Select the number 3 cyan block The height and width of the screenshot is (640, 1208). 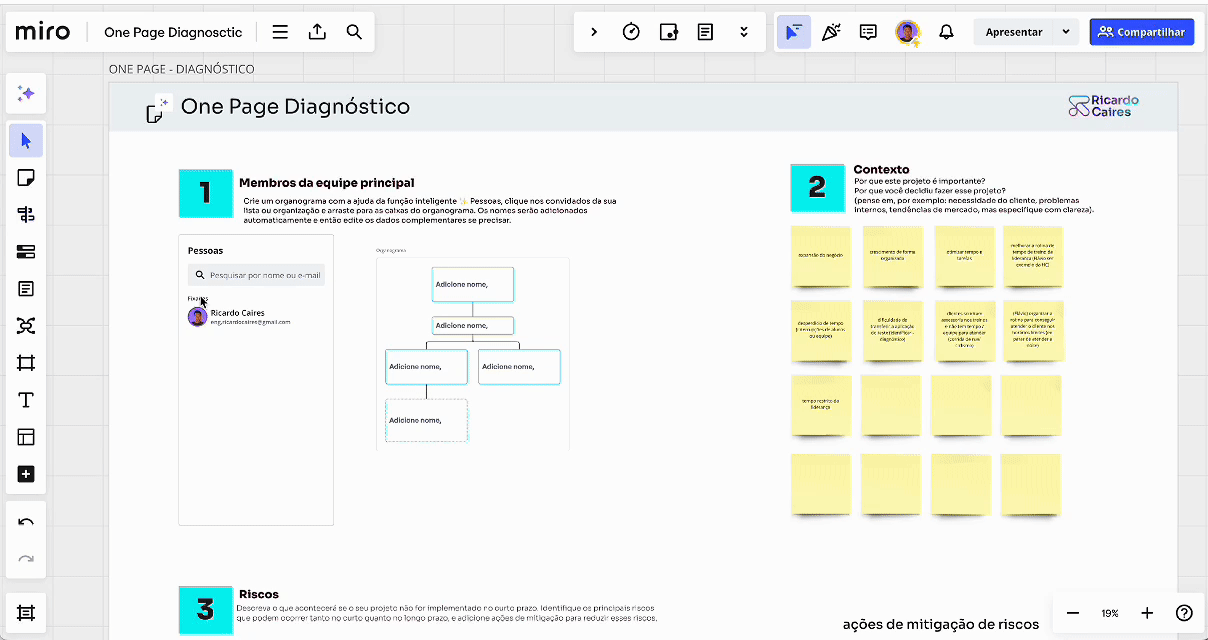[x=206, y=610]
